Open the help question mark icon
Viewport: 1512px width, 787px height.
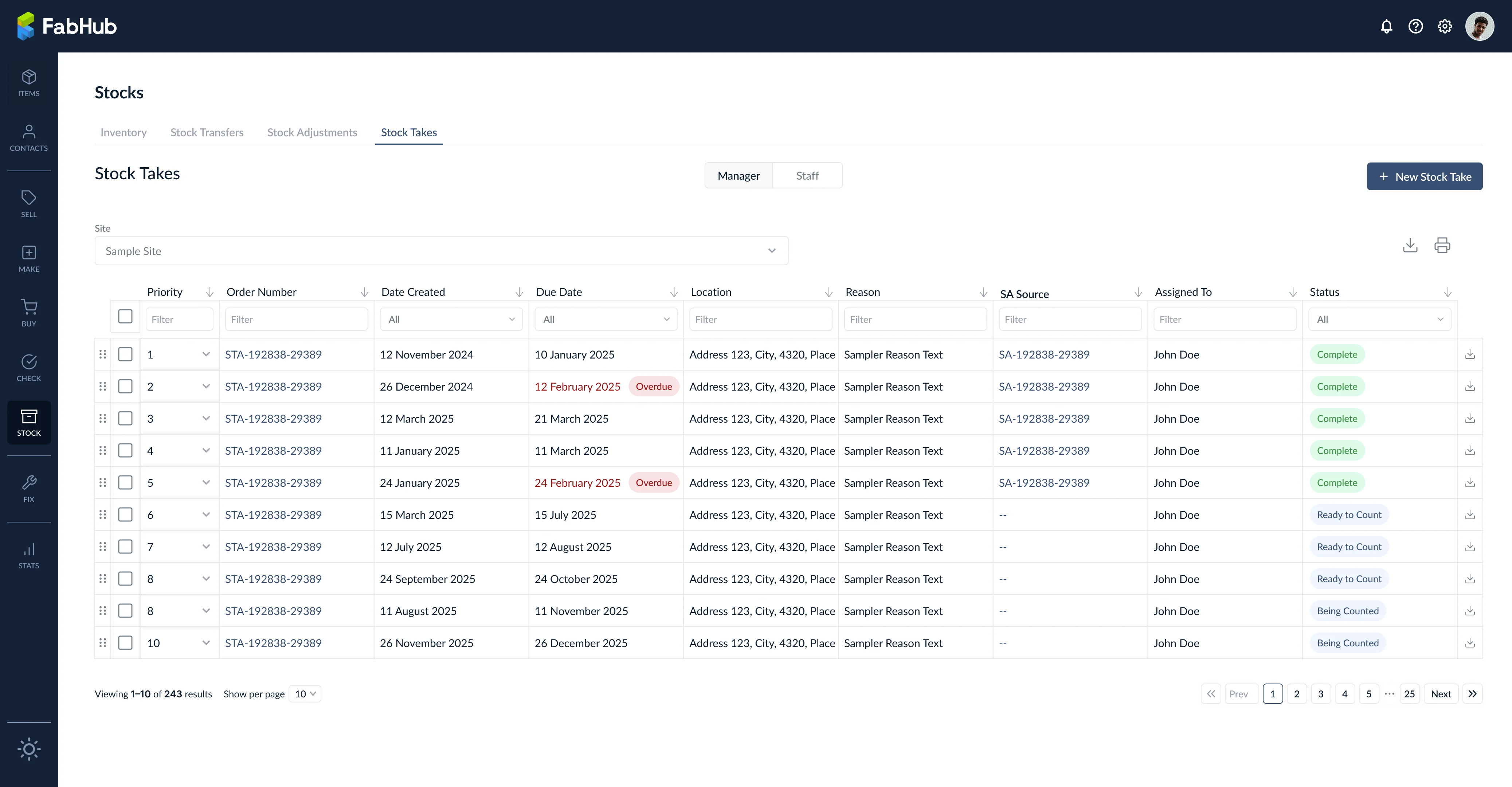[1416, 26]
